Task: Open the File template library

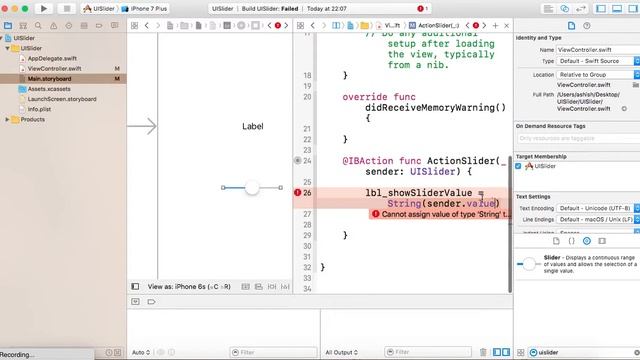Action: 556,241
